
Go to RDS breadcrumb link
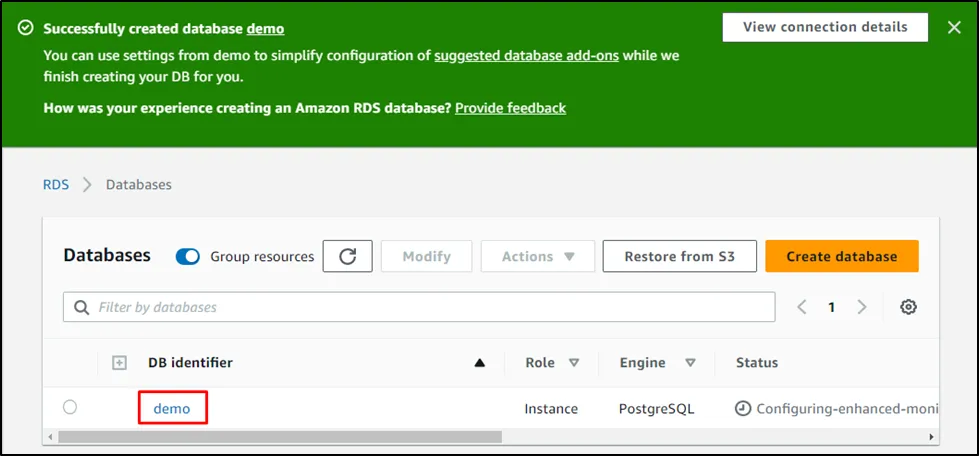(56, 185)
